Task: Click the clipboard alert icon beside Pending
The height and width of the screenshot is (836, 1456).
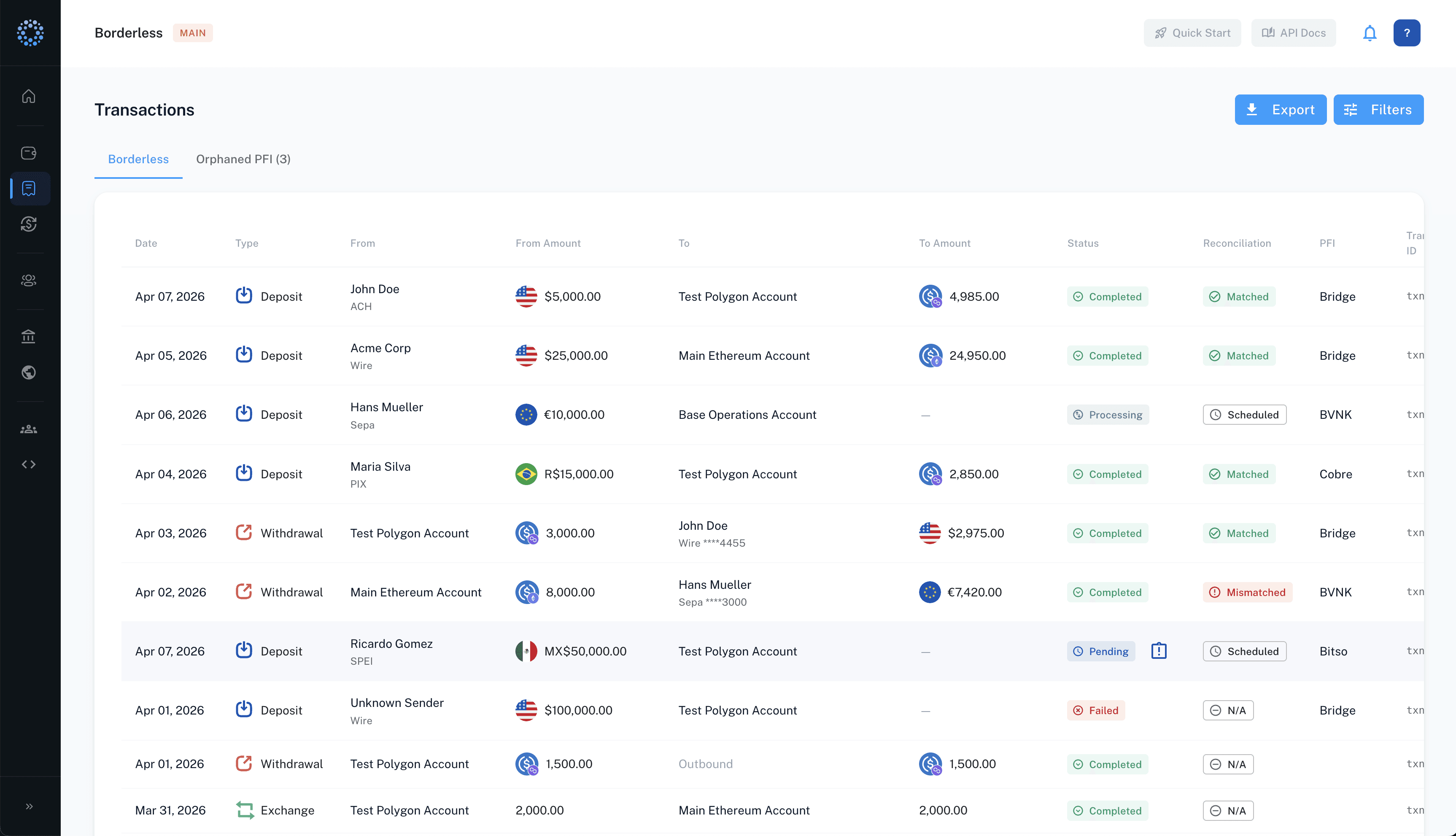Action: pos(1159,650)
